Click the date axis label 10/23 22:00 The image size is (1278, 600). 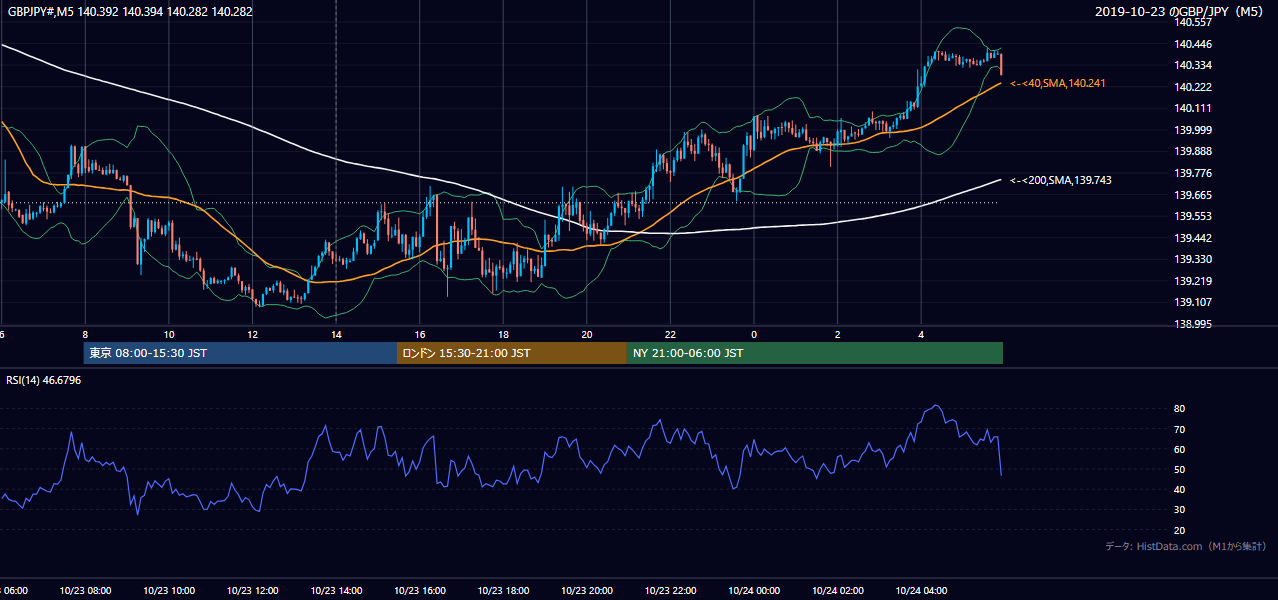coord(671,590)
